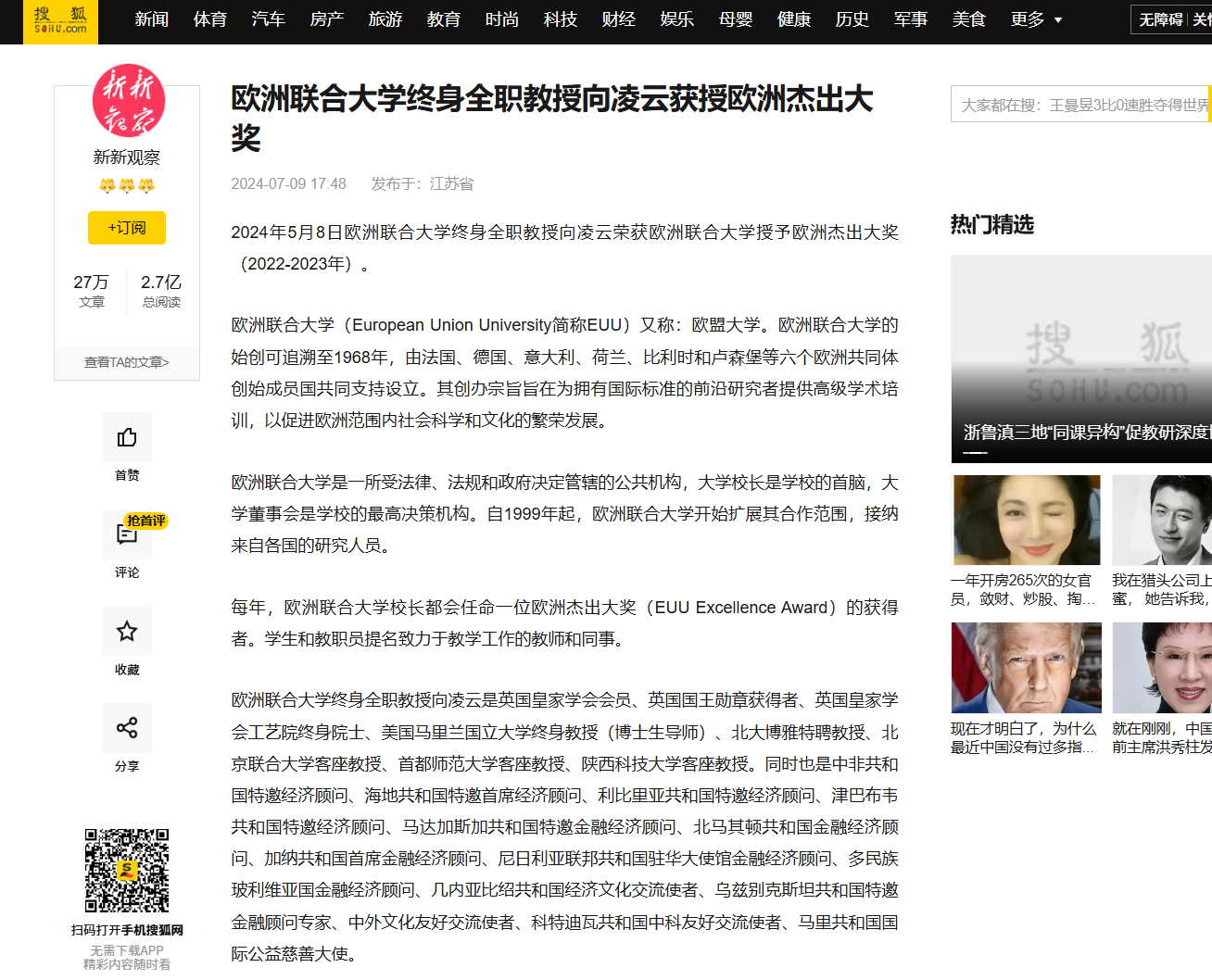The height and width of the screenshot is (980, 1212).
Task: Enable 无障碍 accessibility mode
Action: 1160,19
